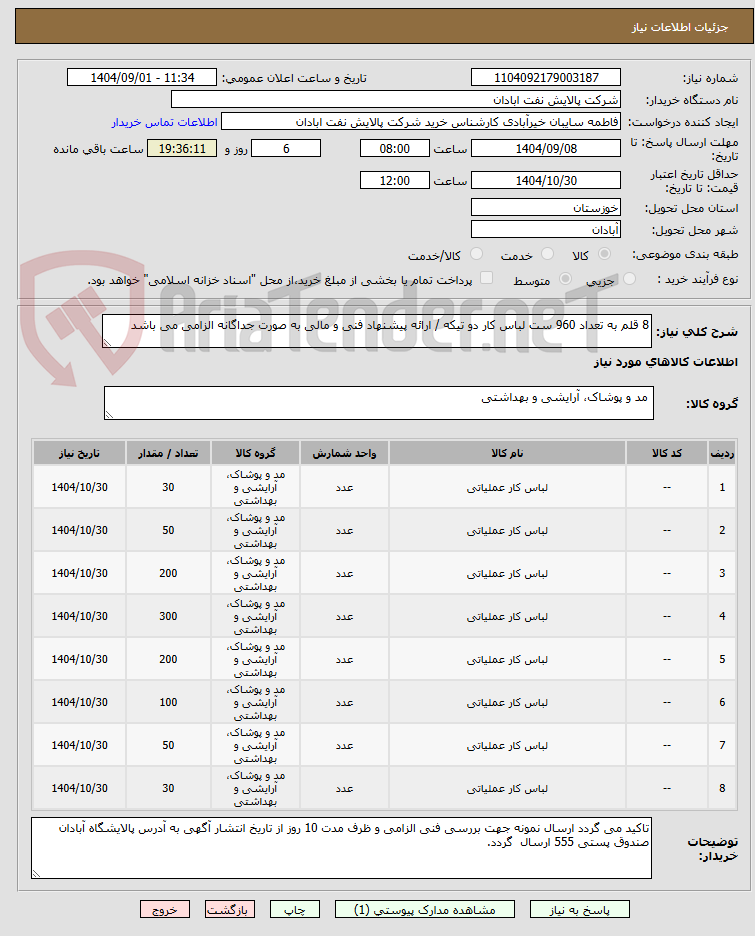The width and height of the screenshot is (755, 936).
Task: Click the استان محل تحویل field خوزستان
Action: click(546, 208)
